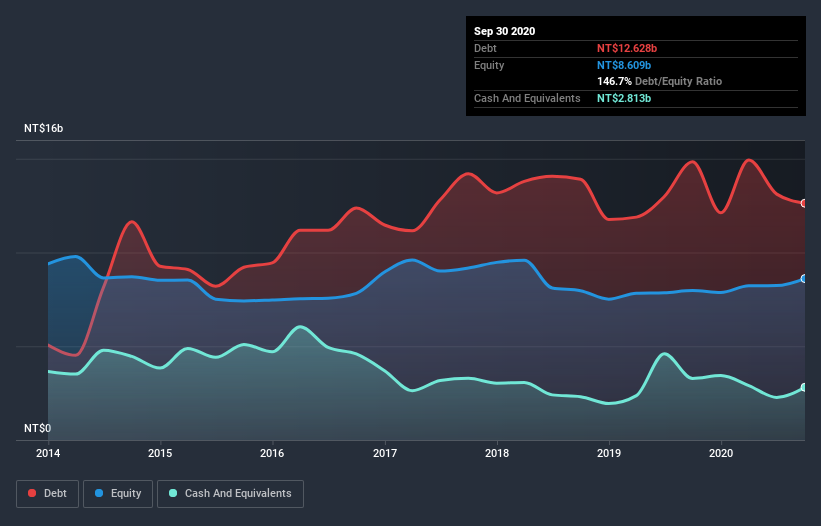Screen dimensions: 821x526
Task: Toggle the Equity legend button
Action: point(118,494)
